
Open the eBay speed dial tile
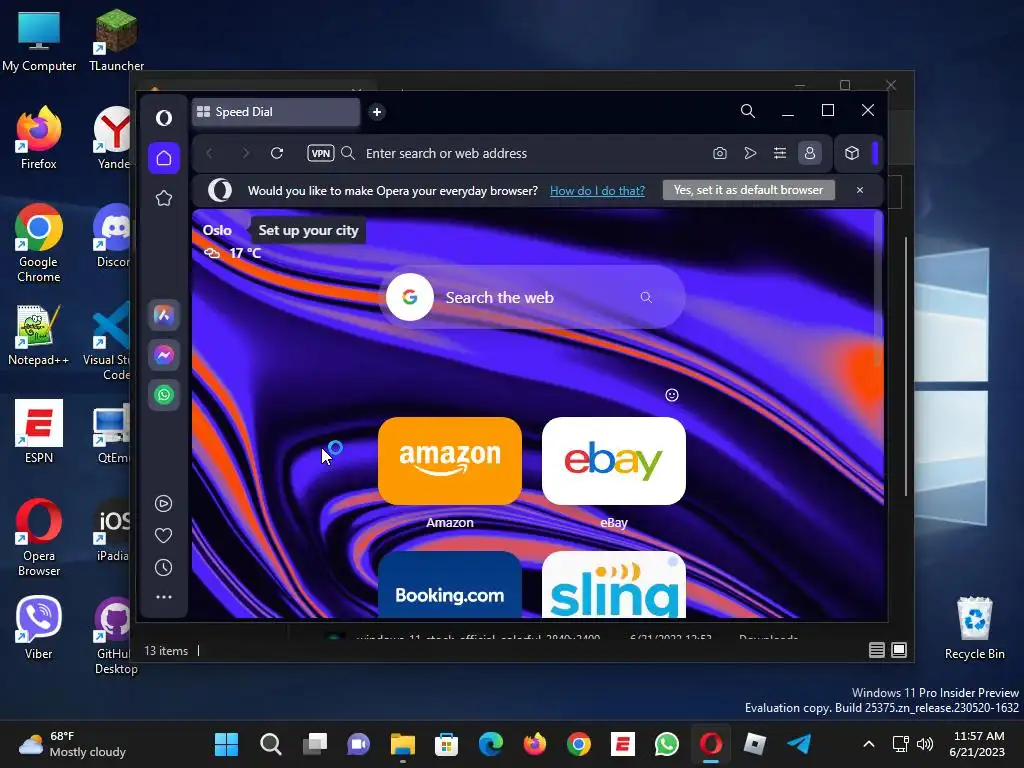[614, 461]
